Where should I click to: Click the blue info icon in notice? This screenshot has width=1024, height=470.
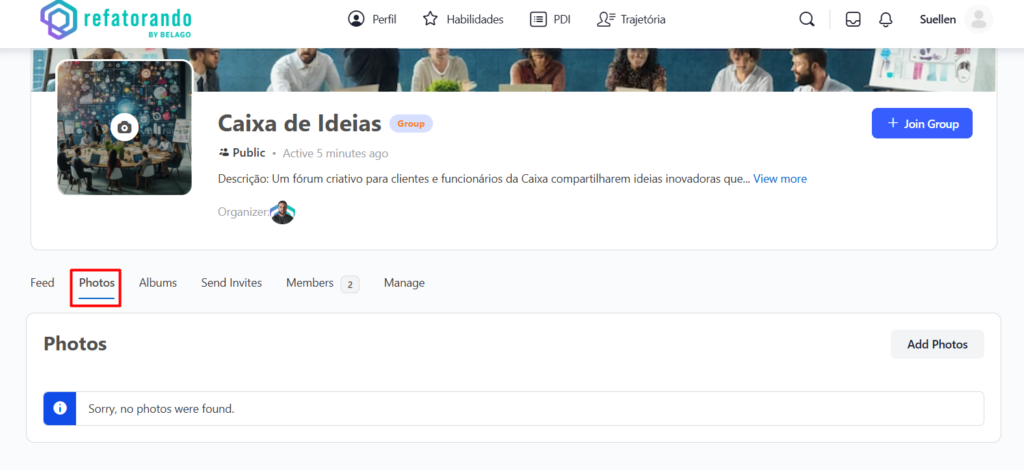pos(60,408)
